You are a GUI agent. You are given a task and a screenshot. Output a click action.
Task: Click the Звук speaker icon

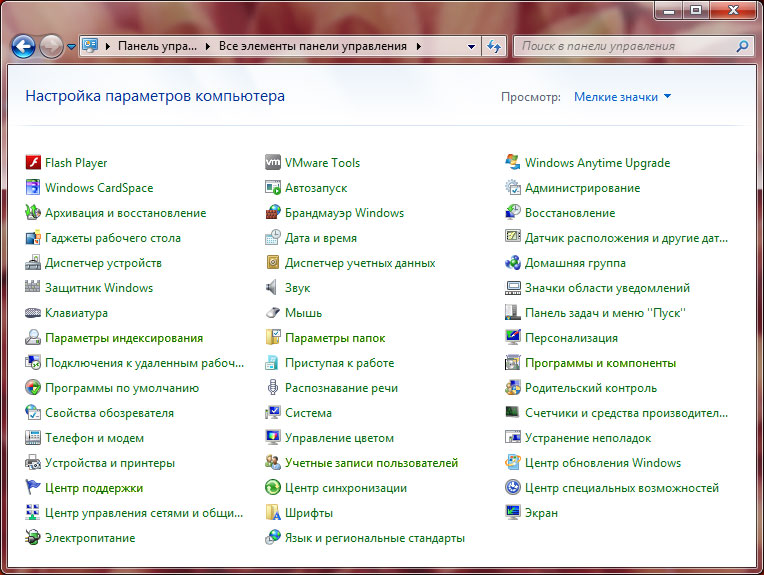point(272,288)
